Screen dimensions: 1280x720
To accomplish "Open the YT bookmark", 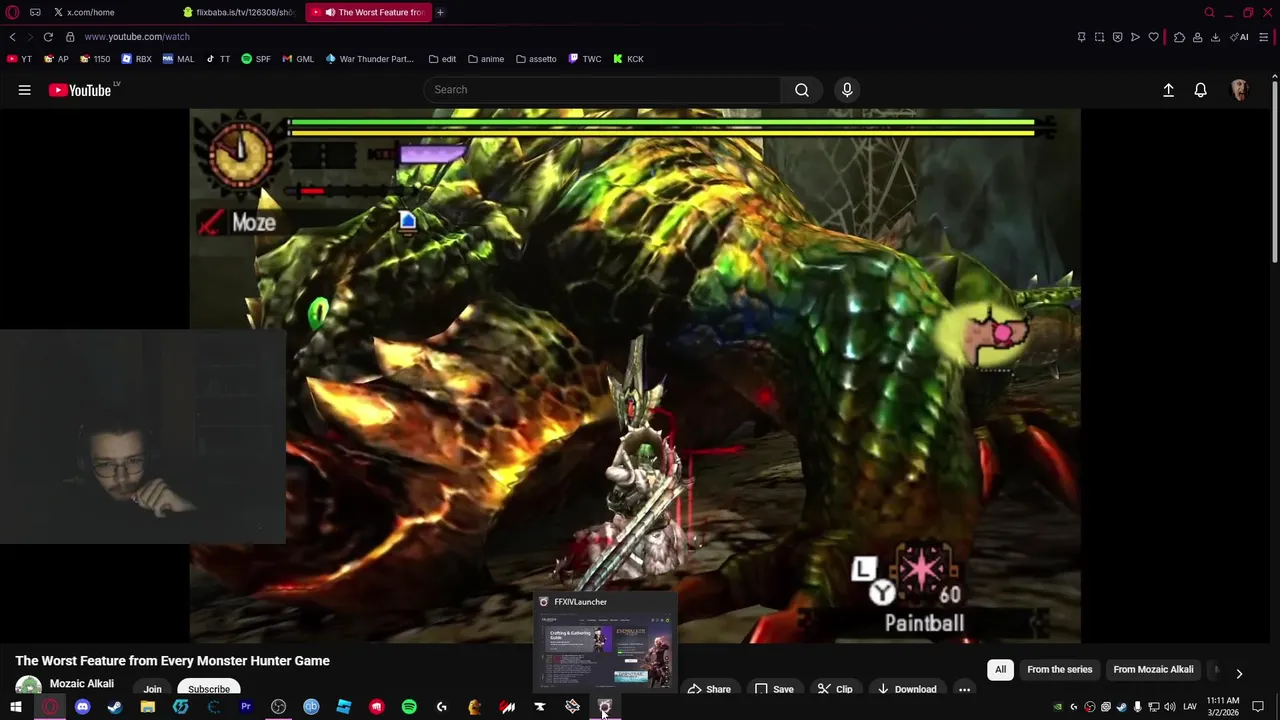I will pyautogui.click(x=20, y=59).
